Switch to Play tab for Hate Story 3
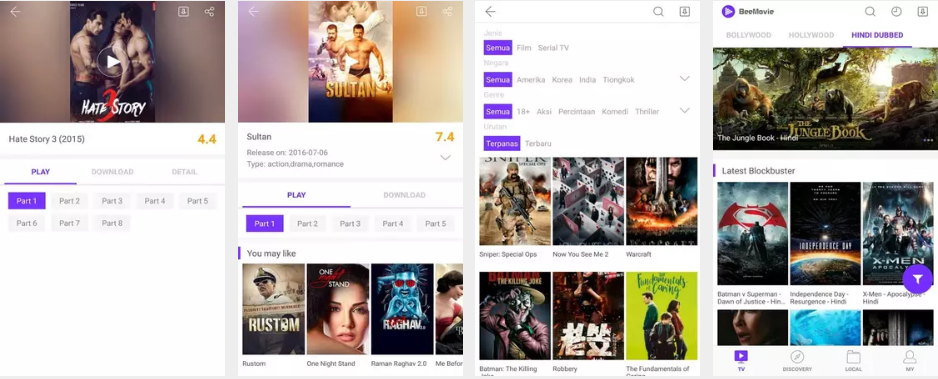 (41, 172)
